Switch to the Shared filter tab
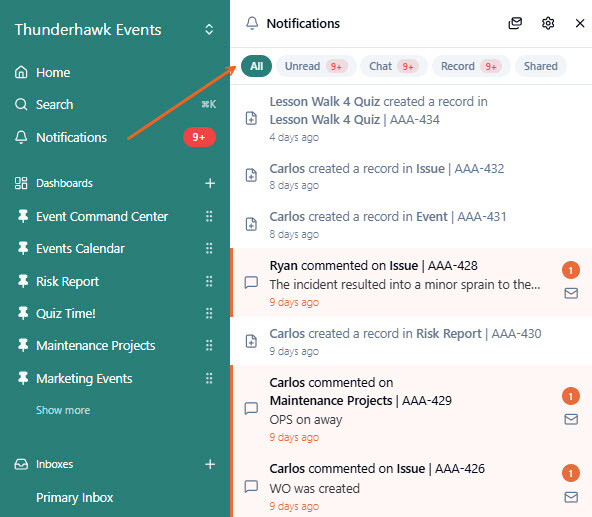 tap(541, 66)
